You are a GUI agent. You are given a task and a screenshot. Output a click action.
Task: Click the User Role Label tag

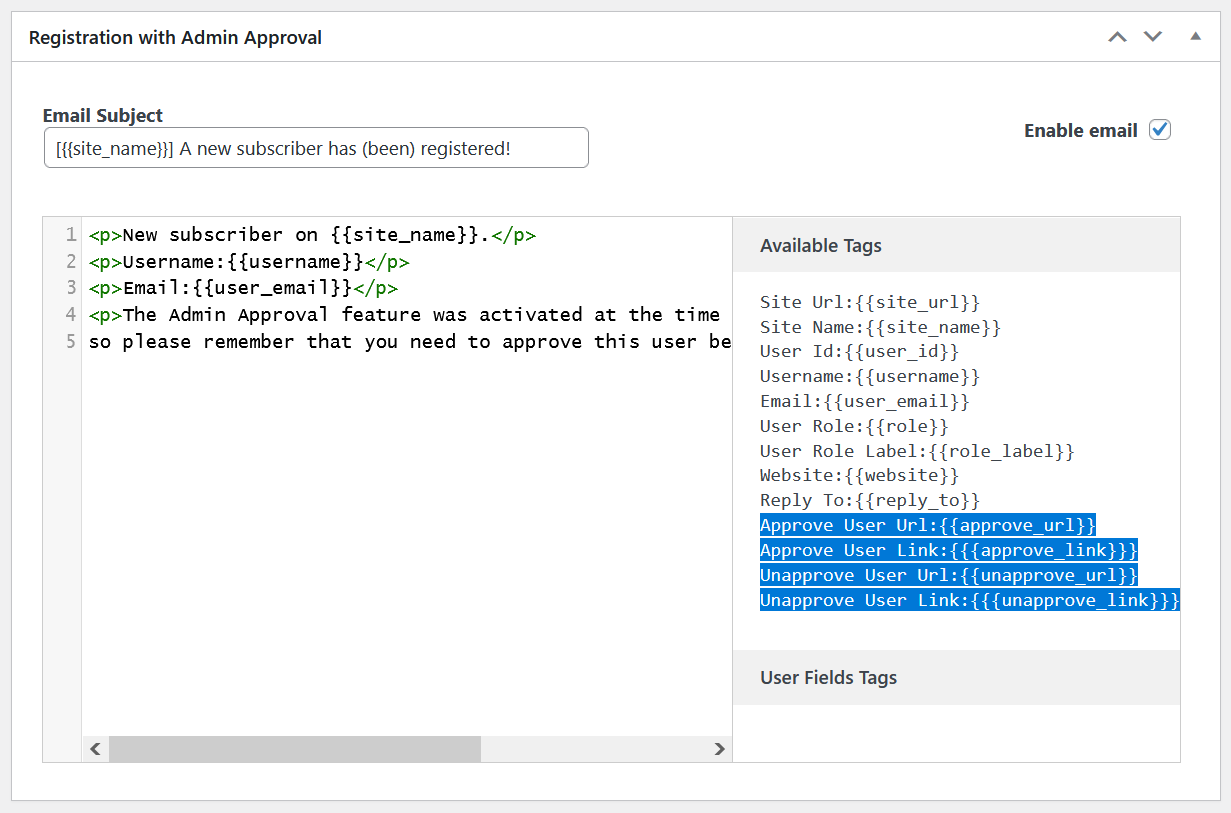click(916, 451)
